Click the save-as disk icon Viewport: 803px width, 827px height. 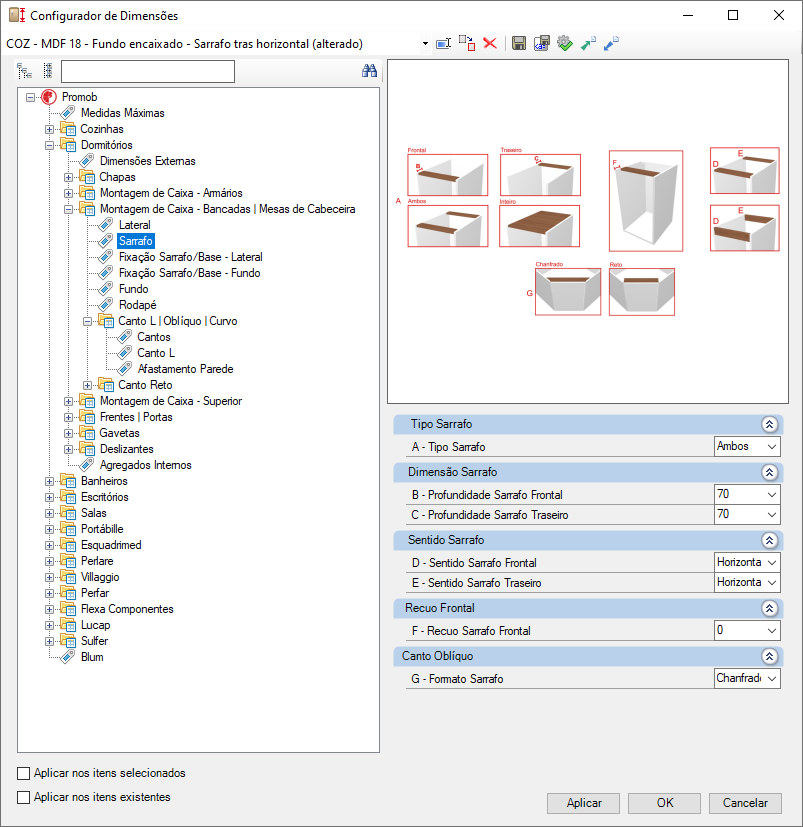541,43
